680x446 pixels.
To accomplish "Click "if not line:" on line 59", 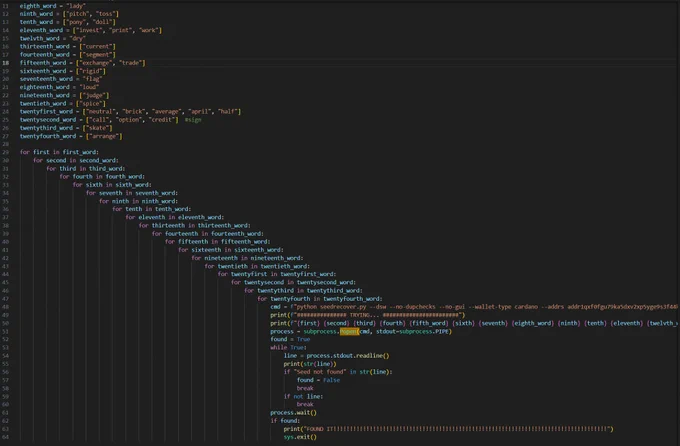I will [x=303, y=397].
